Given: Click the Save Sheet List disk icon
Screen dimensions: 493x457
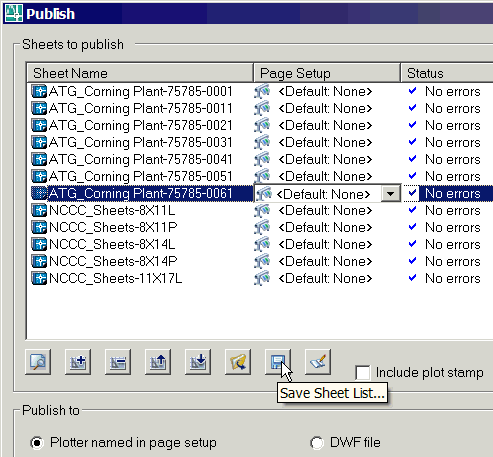Looking at the screenshot, I should (x=278, y=362).
